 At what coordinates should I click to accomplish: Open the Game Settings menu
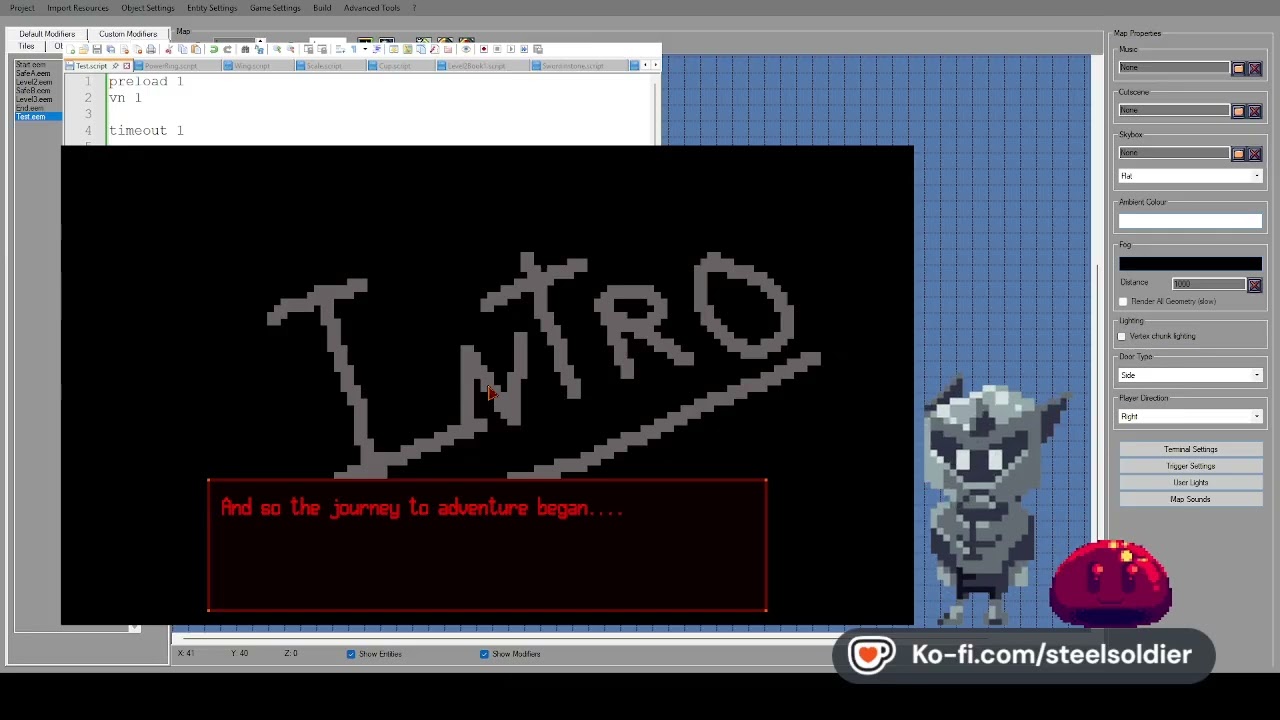(x=275, y=8)
